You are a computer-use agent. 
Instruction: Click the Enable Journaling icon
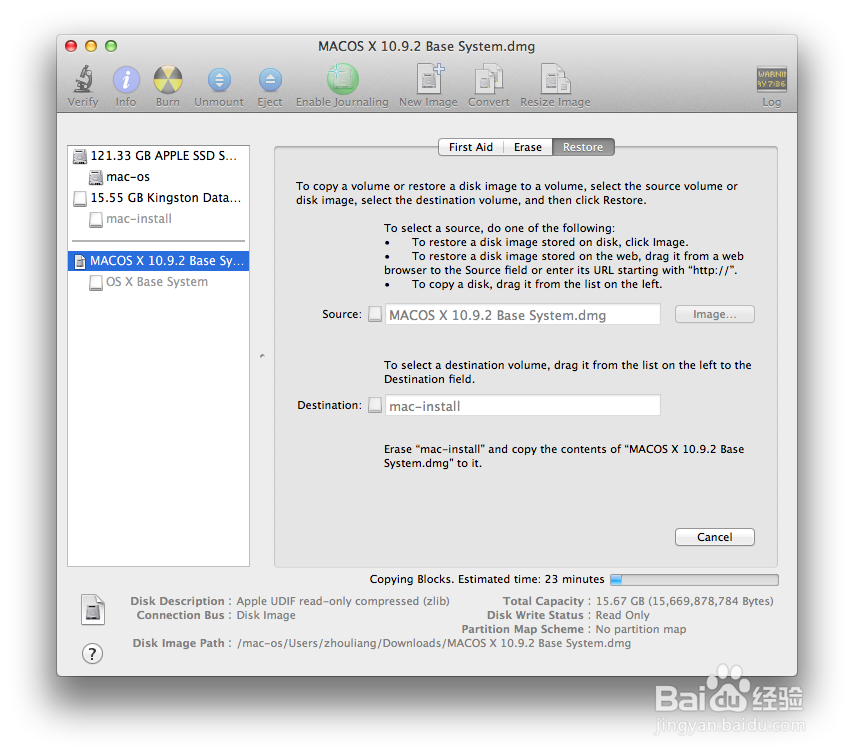pos(343,80)
